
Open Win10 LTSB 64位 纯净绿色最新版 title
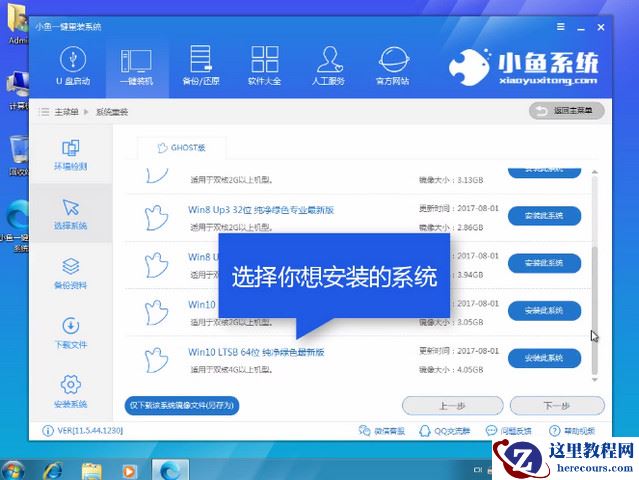coord(256,352)
